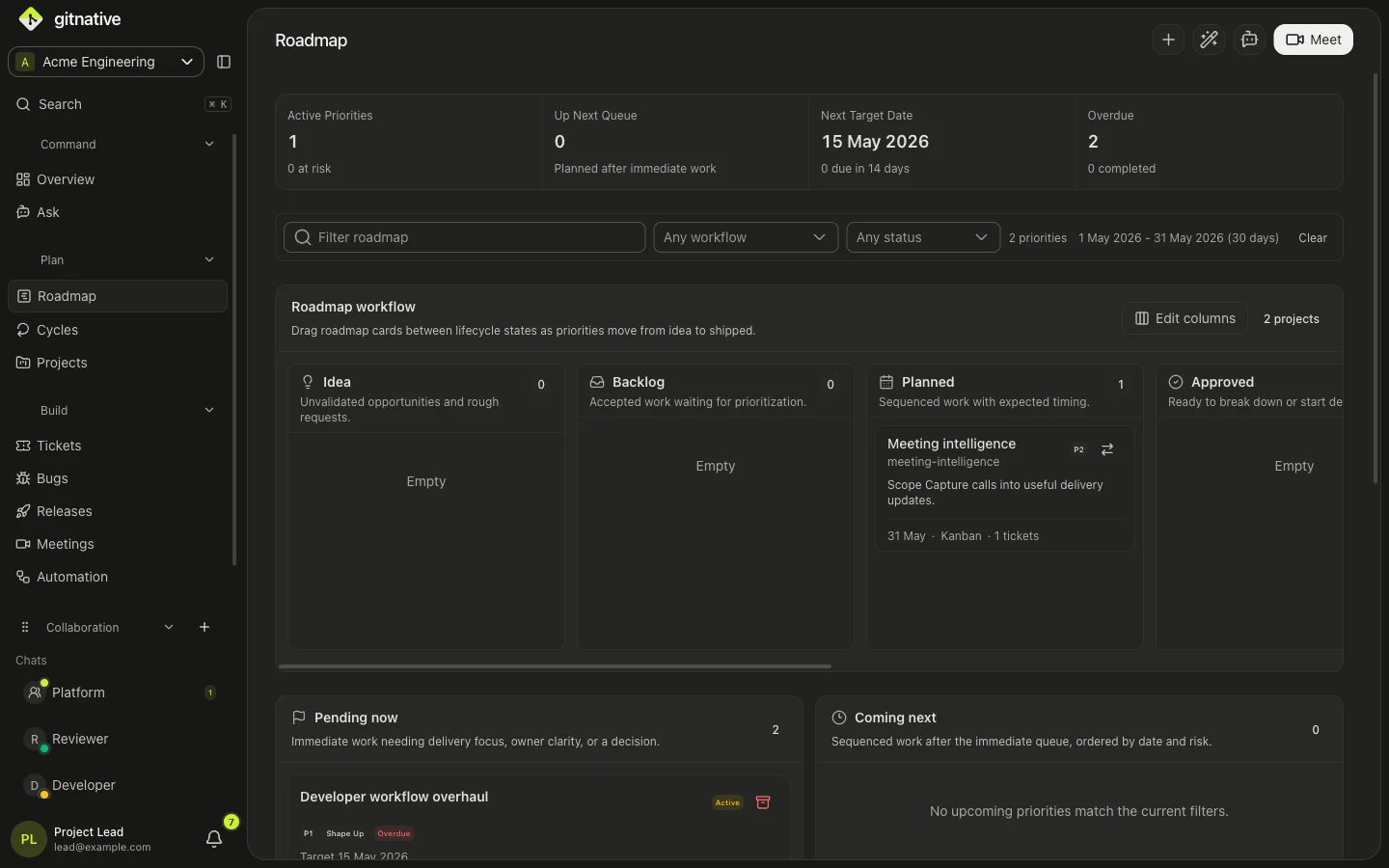Screen dimensions: 1389x868
Task: Open the Any workflow dropdown
Action: [x=746, y=237]
